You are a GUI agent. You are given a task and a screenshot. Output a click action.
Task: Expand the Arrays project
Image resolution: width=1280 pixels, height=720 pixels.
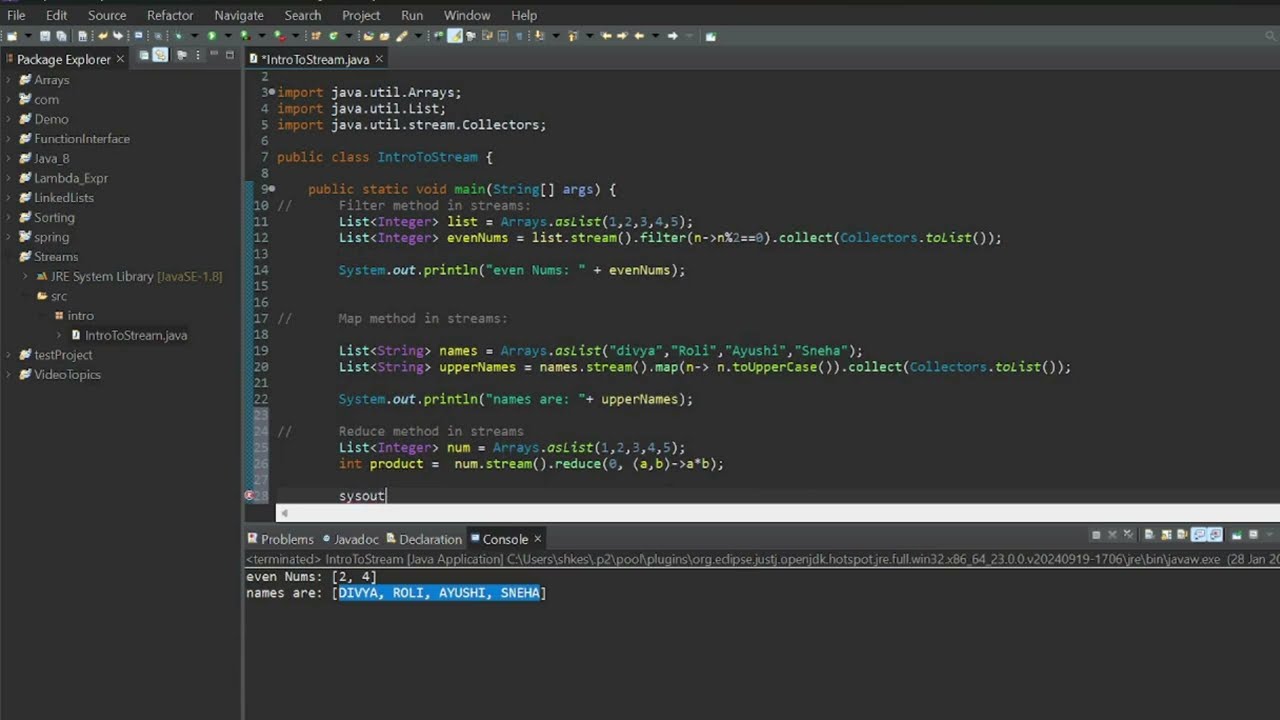pos(9,80)
